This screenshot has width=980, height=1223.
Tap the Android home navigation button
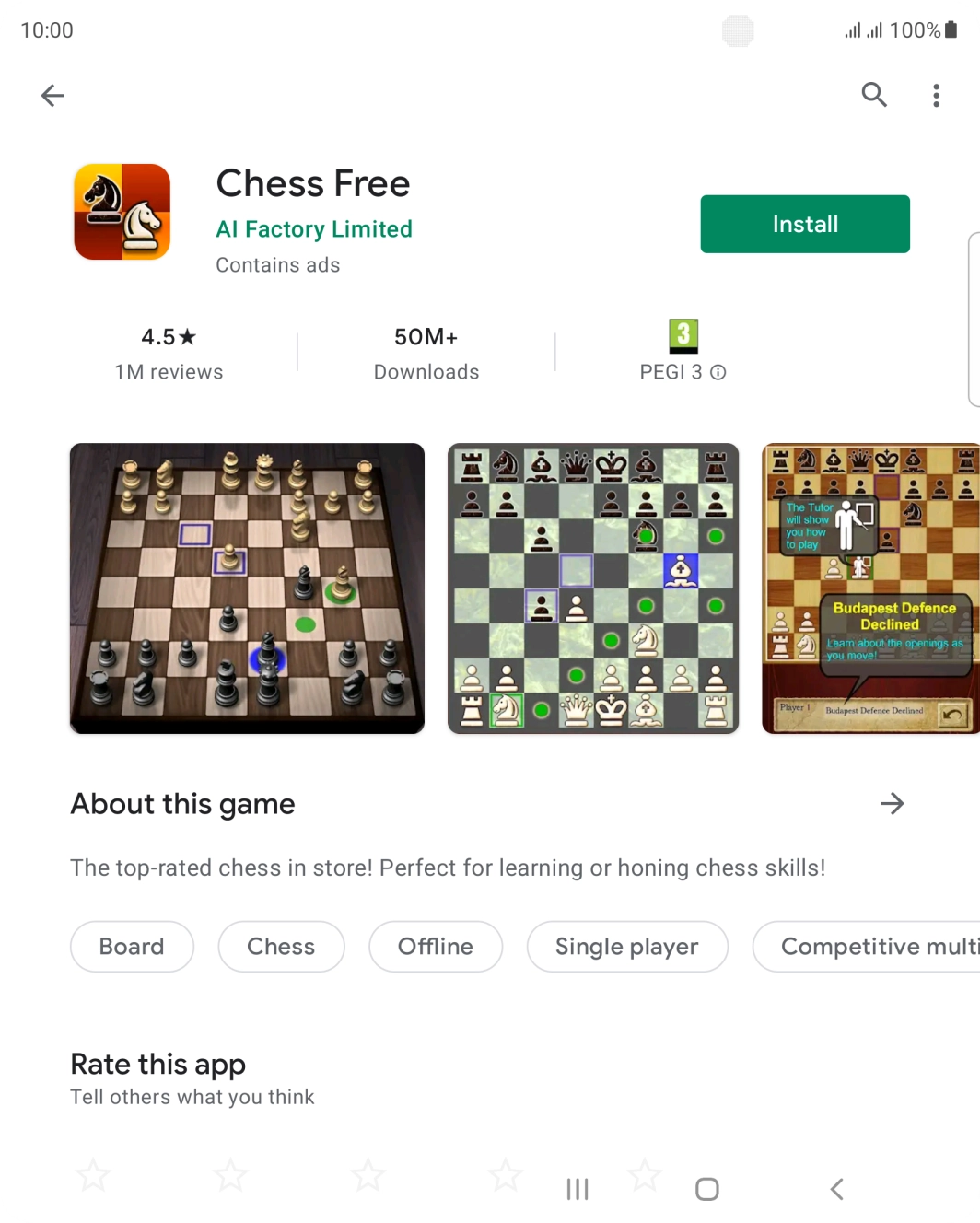coord(706,1189)
